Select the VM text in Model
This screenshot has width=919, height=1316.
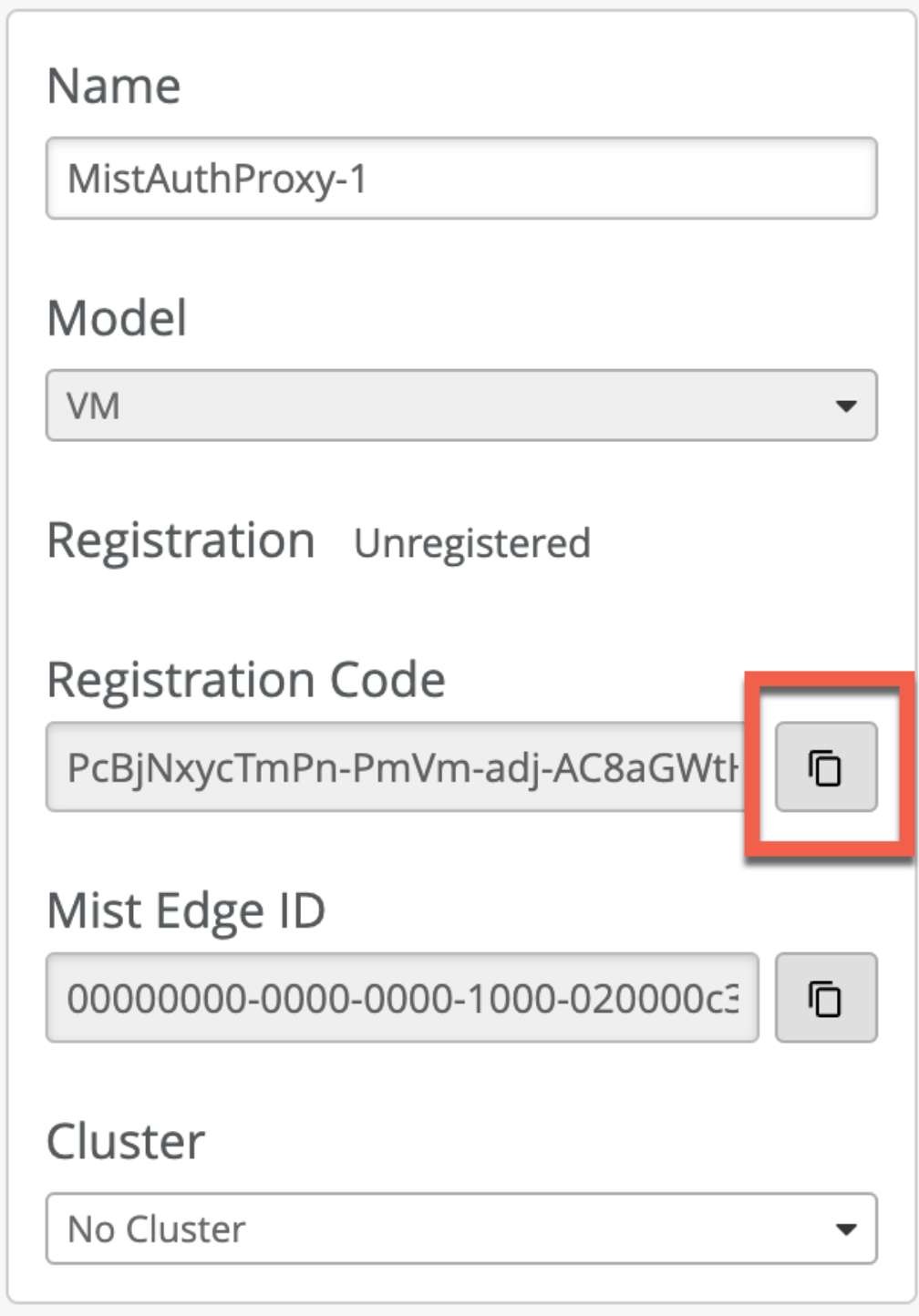click(94, 406)
